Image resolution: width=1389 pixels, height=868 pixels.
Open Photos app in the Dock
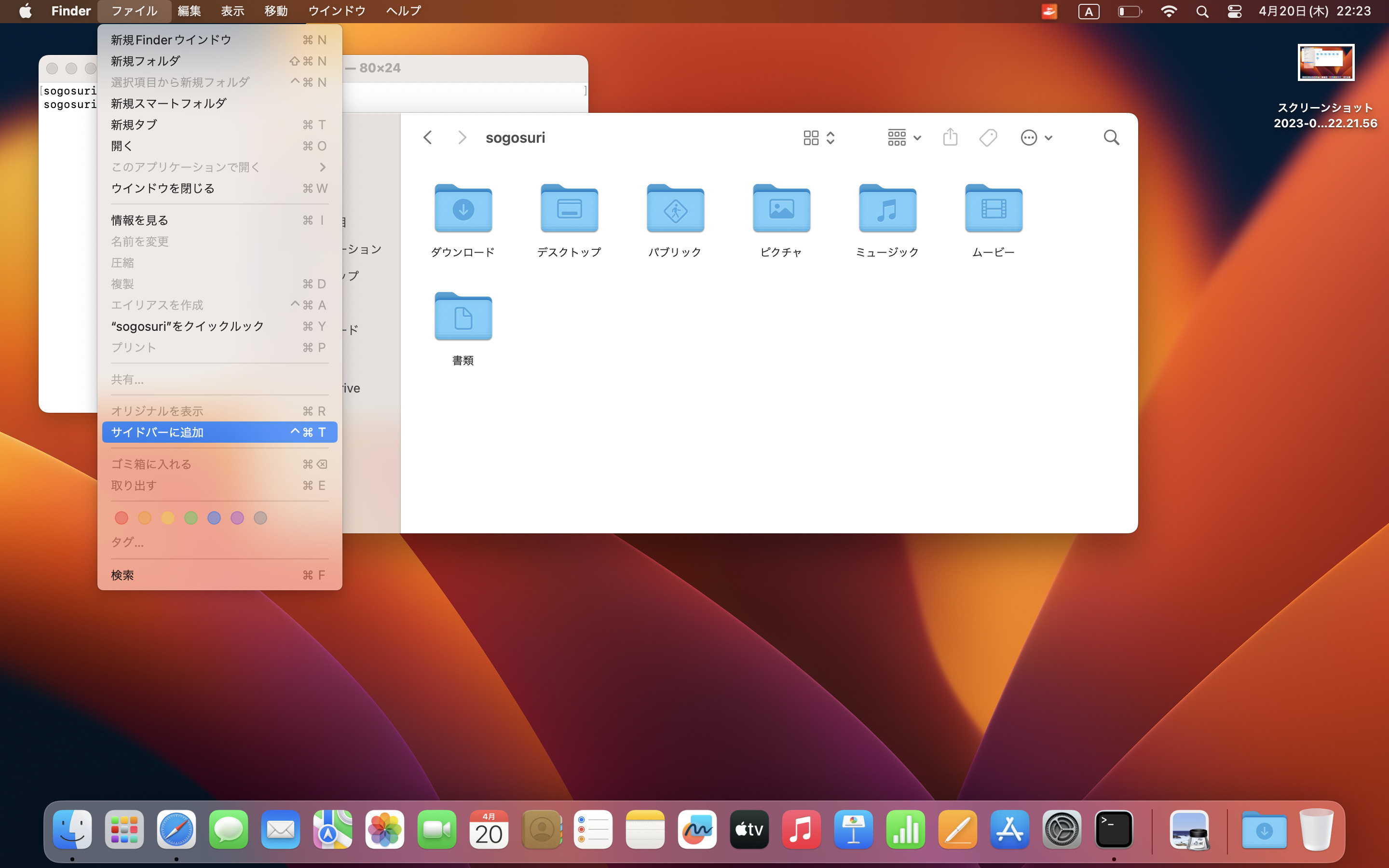coord(384,829)
